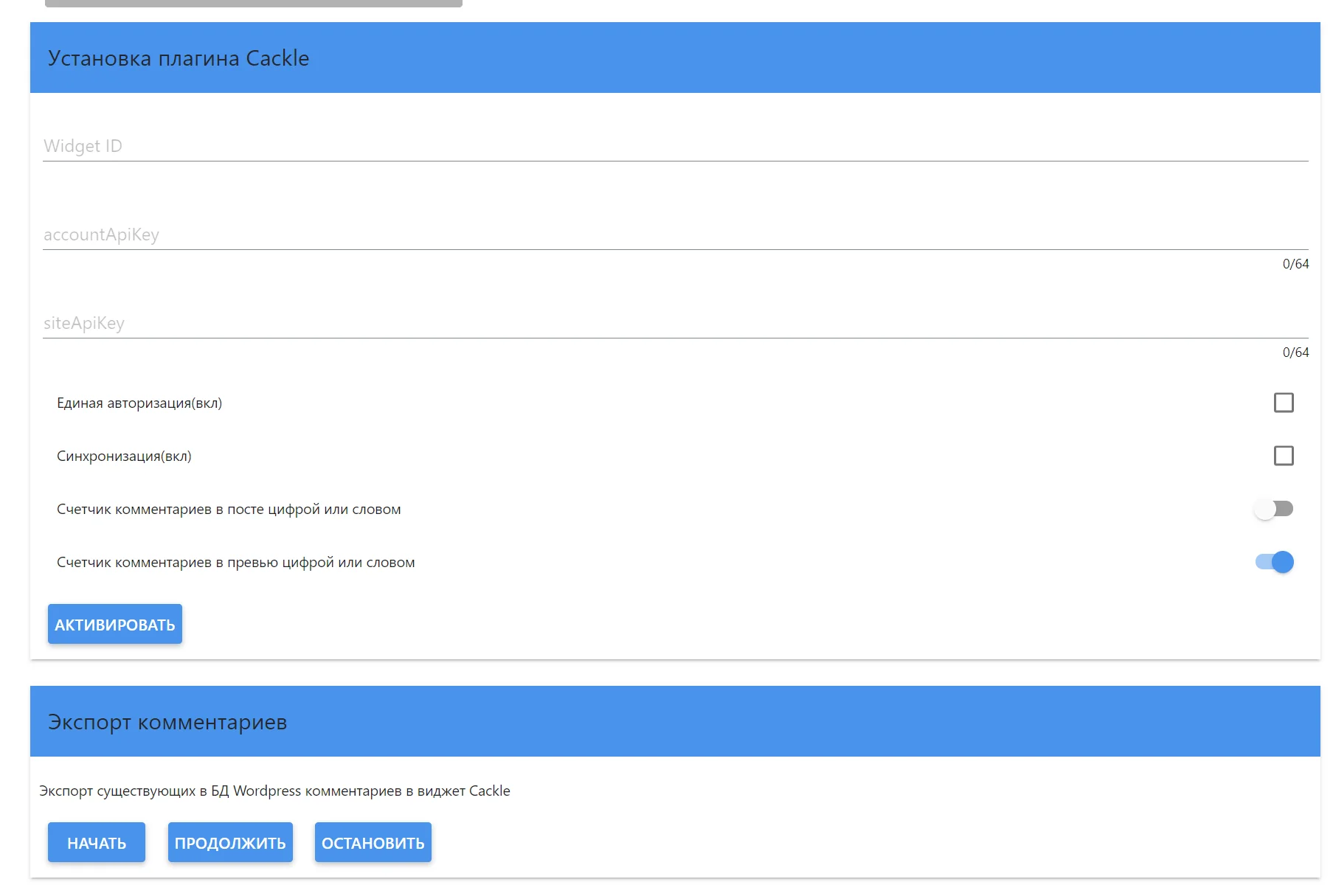1333x896 pixels.
Task: Click label Счетчик комментариев в превью
Action: click(x=236, y=563)
